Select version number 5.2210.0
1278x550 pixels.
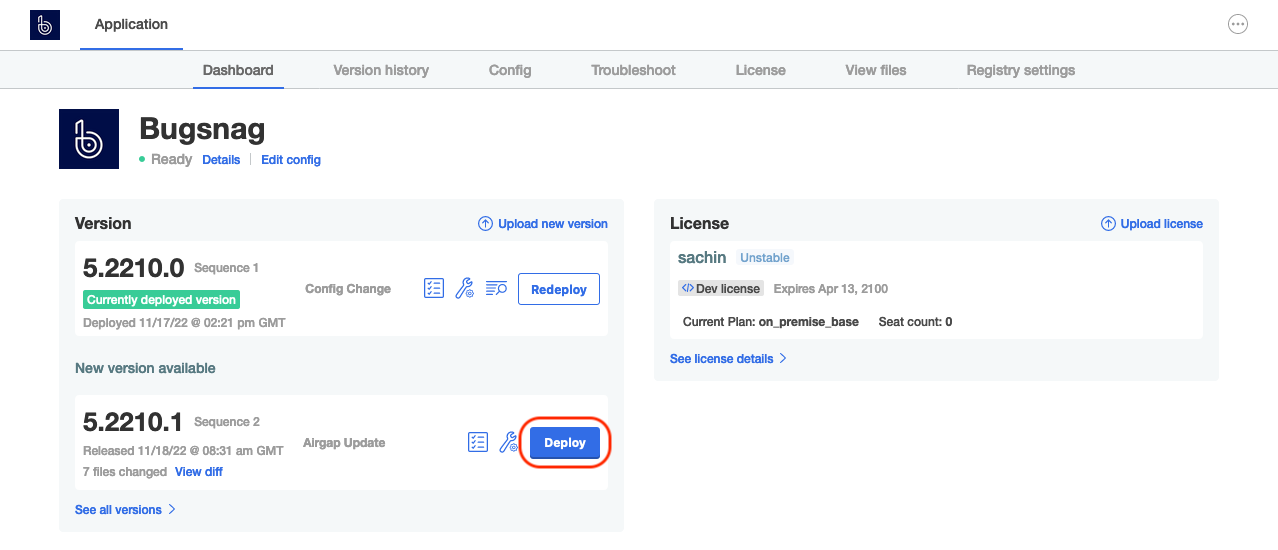(x=134, y=268)
